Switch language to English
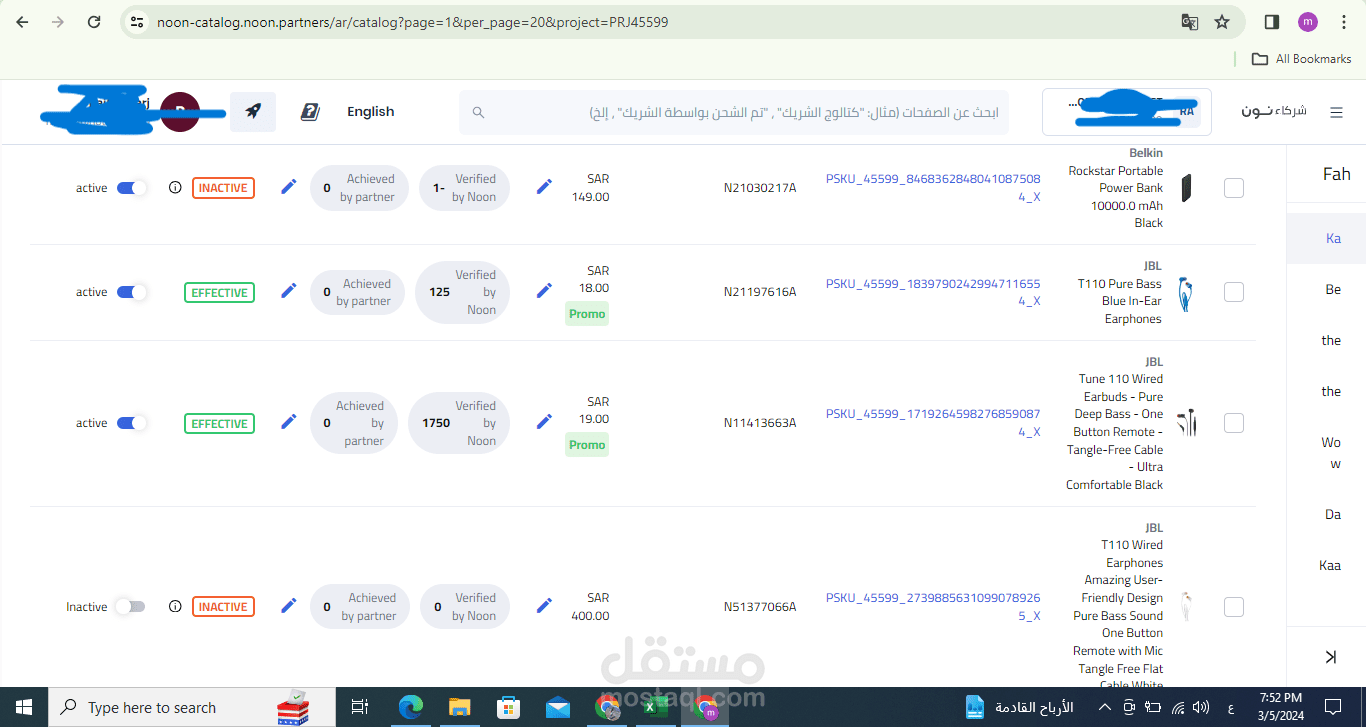The image size is (1366, 727). click(x=371, y=112)
